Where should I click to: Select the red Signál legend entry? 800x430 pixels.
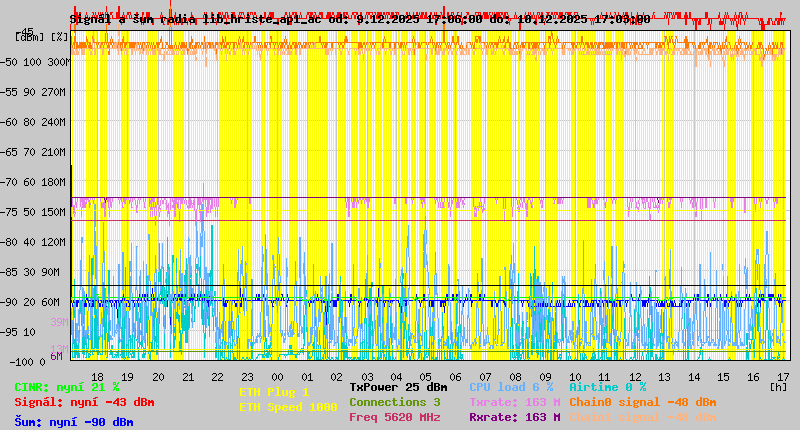(84, 402)
